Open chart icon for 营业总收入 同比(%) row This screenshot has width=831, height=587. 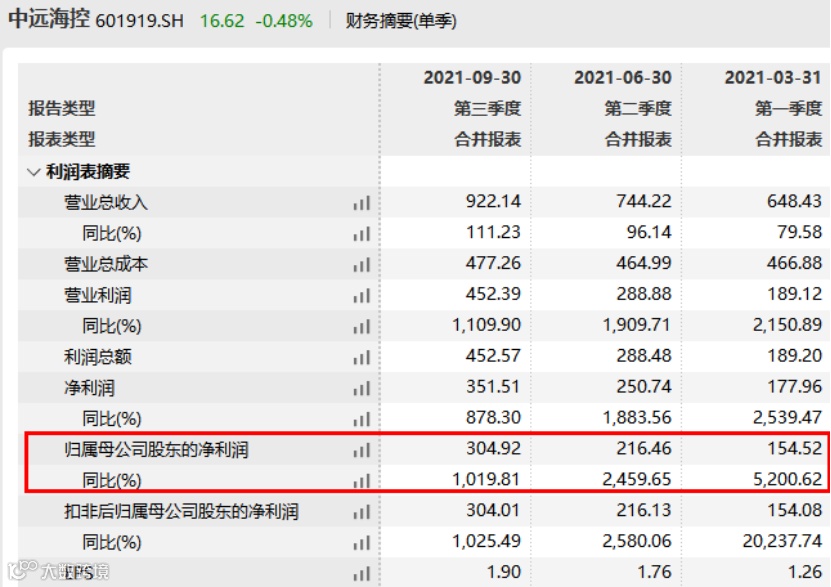[361, 233]
